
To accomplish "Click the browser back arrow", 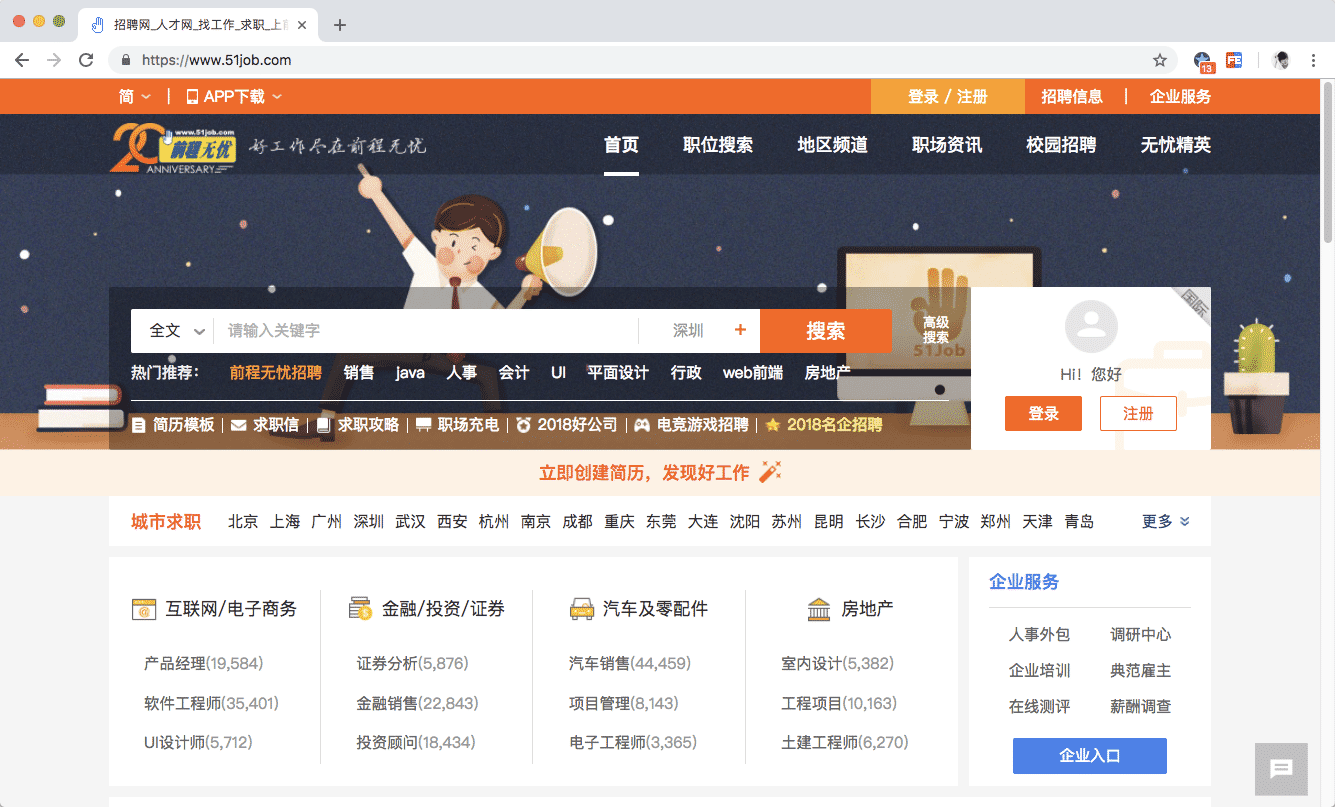I will (22, 60).
